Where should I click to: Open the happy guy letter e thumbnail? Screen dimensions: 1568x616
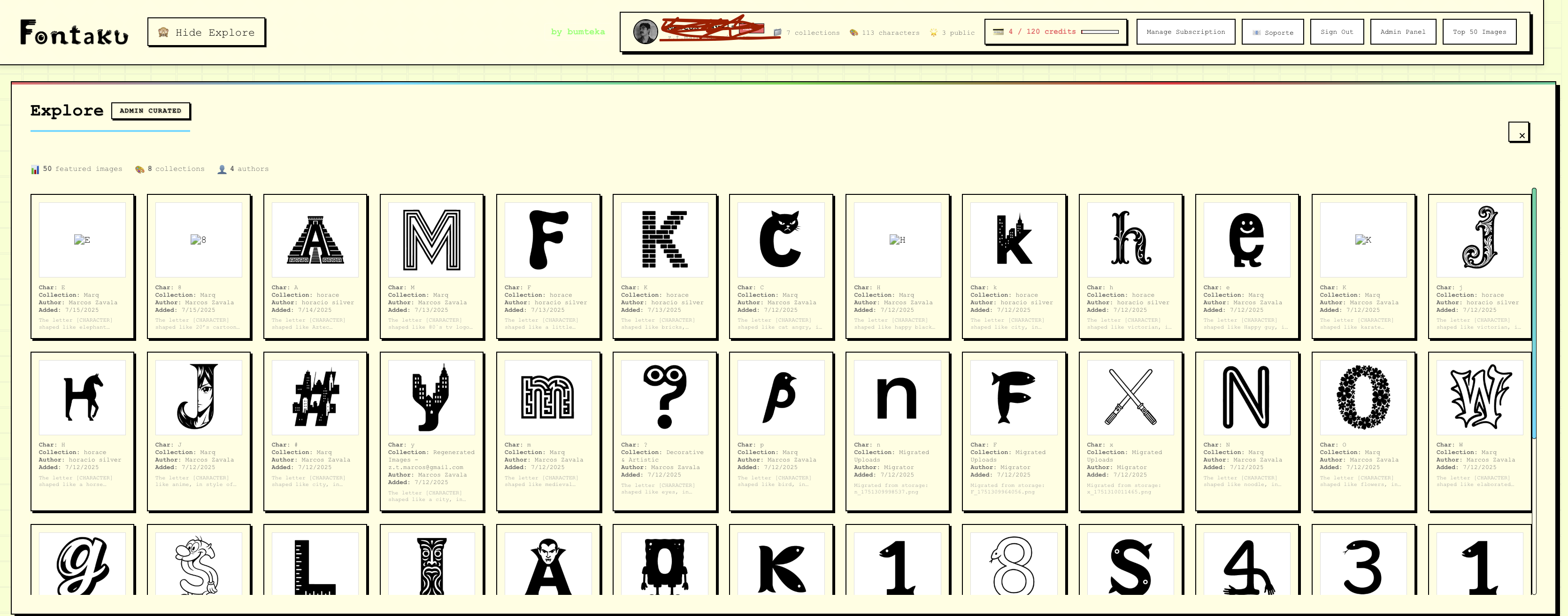pyautogui.click(x=1246, y=240)
